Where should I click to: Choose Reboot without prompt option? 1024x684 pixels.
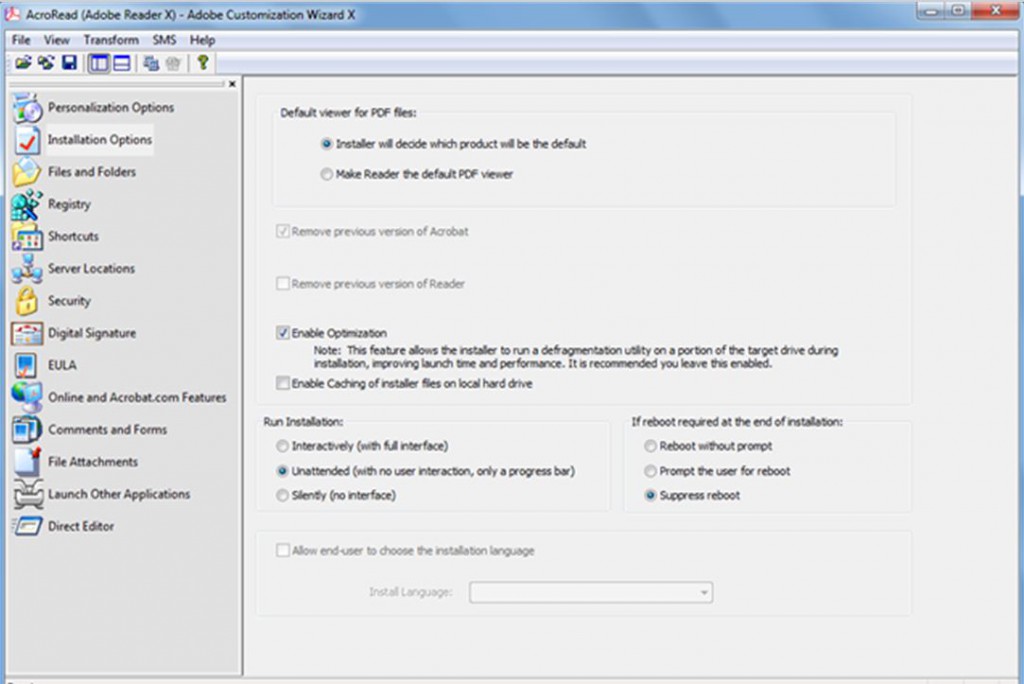[650, 446]
